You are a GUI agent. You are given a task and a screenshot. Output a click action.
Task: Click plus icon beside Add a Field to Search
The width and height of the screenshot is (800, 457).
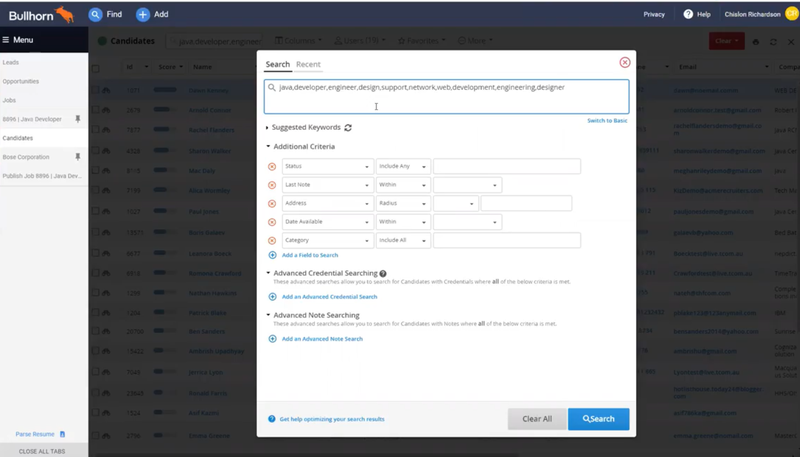272,255
